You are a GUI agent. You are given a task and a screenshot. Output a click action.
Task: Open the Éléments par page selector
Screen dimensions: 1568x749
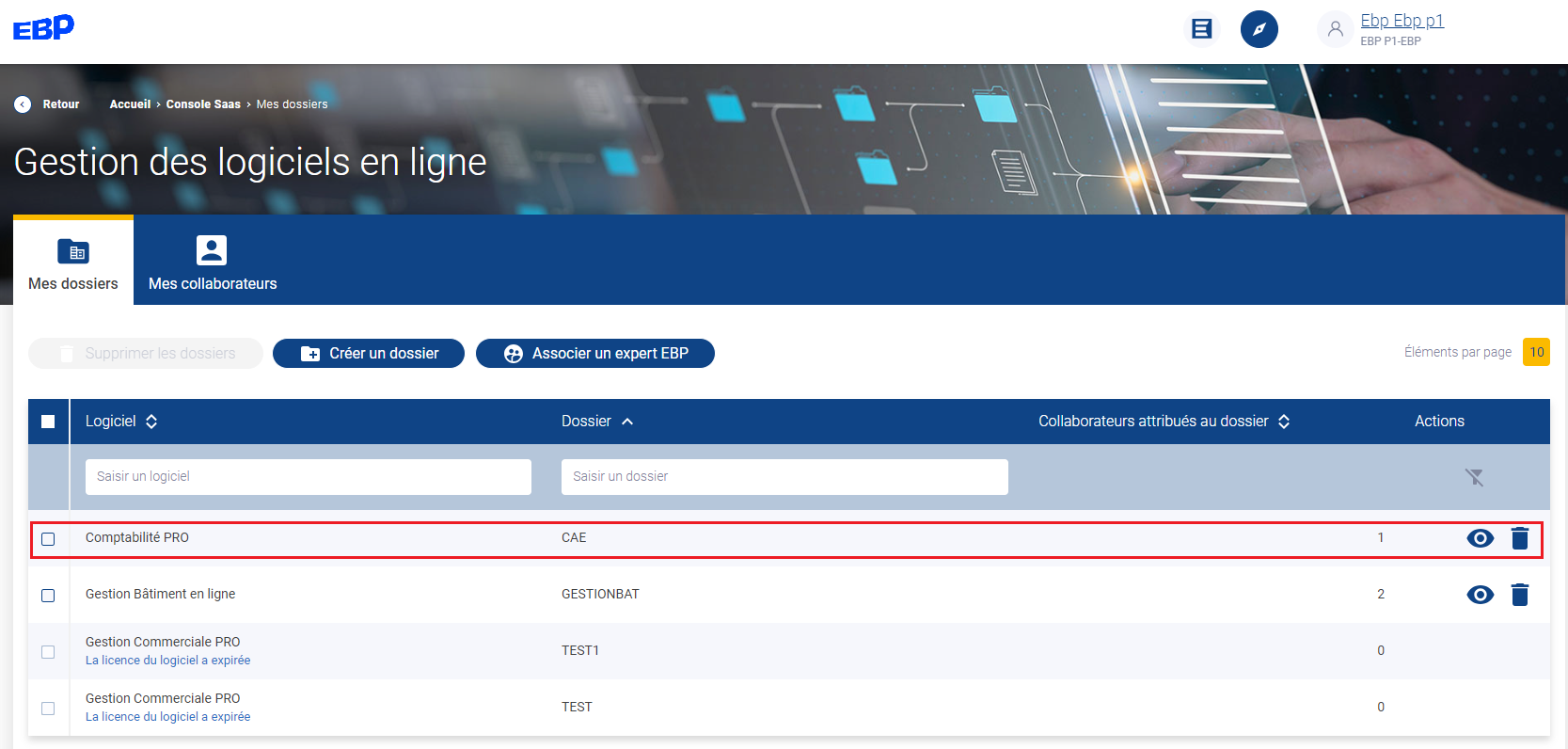pos(1536,352)
